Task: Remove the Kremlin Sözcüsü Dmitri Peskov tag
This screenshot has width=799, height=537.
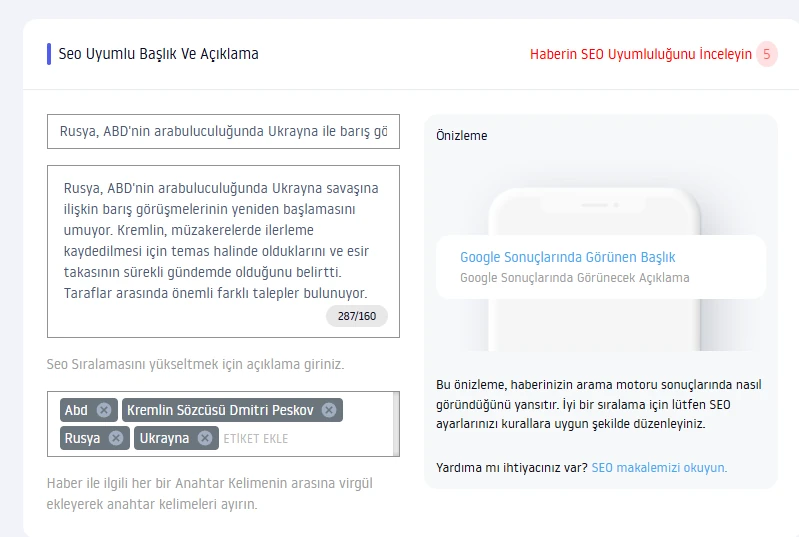Action: [x=329, y=410]
